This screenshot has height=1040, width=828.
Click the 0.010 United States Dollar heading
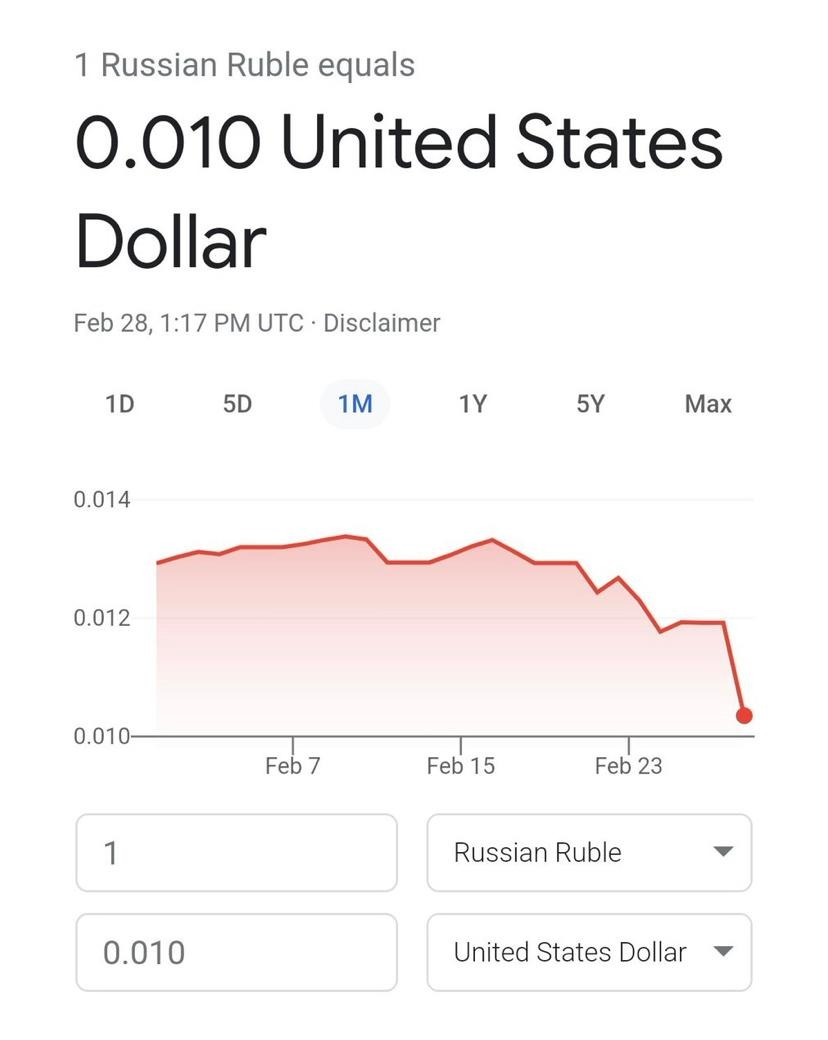click(x=398, y=190)
